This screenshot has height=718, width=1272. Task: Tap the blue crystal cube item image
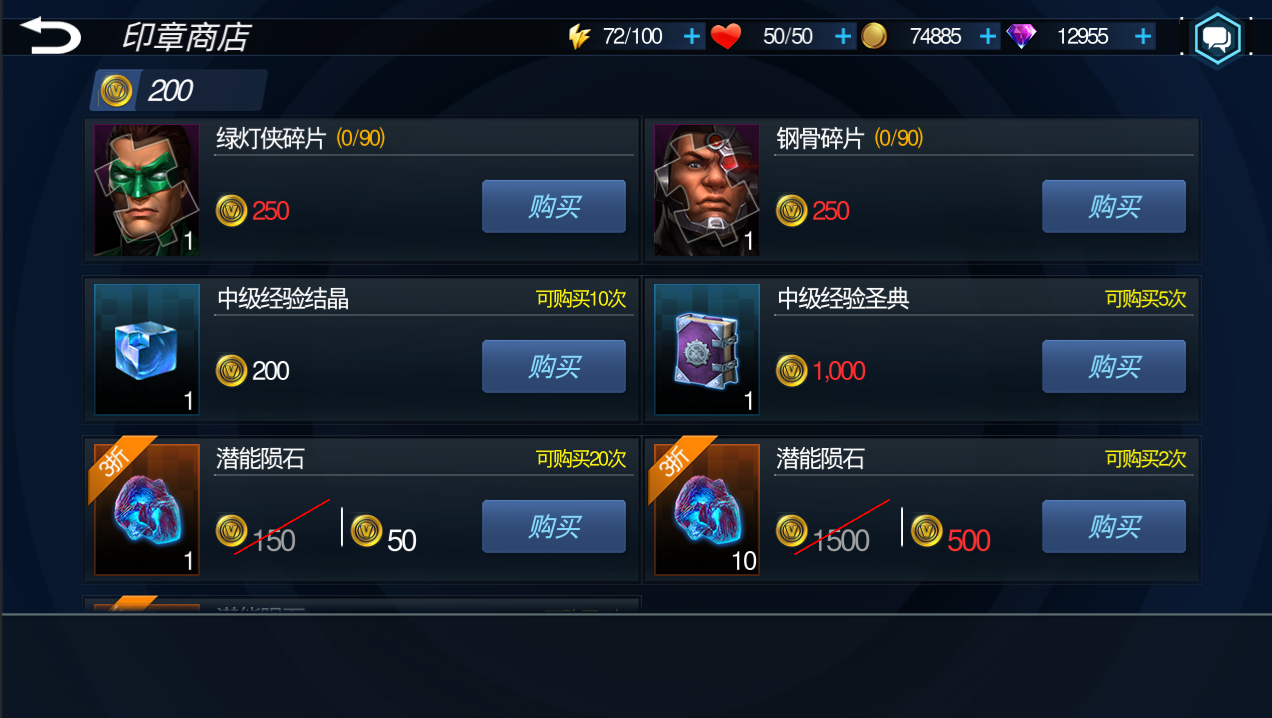coord(147,350)
